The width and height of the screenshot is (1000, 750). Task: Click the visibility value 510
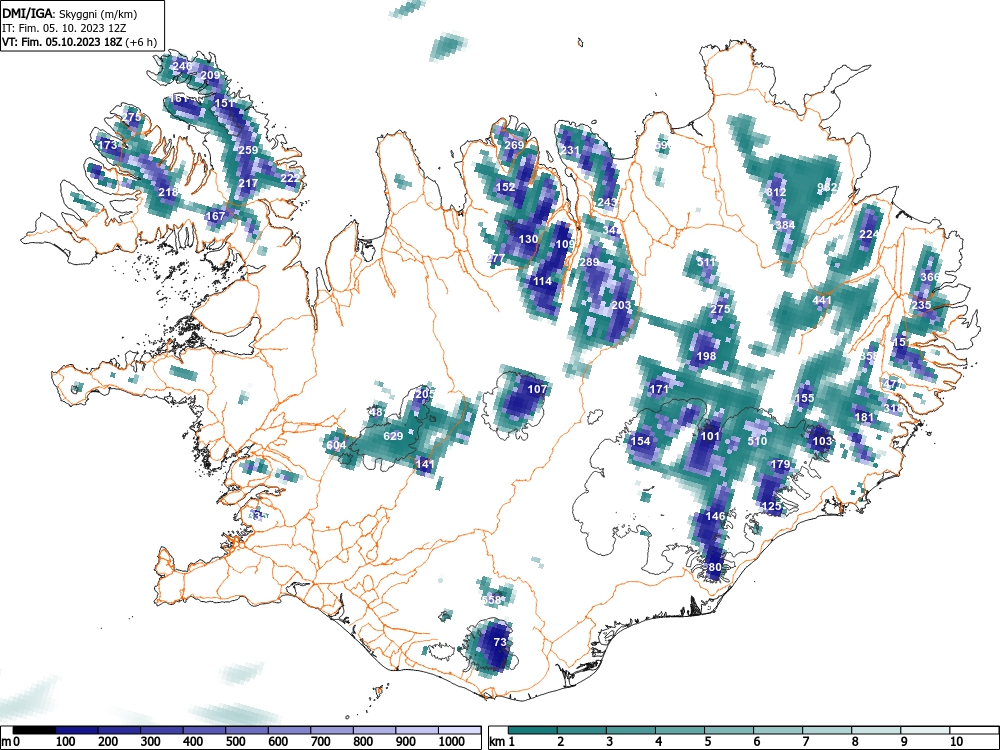pos(757,441)
